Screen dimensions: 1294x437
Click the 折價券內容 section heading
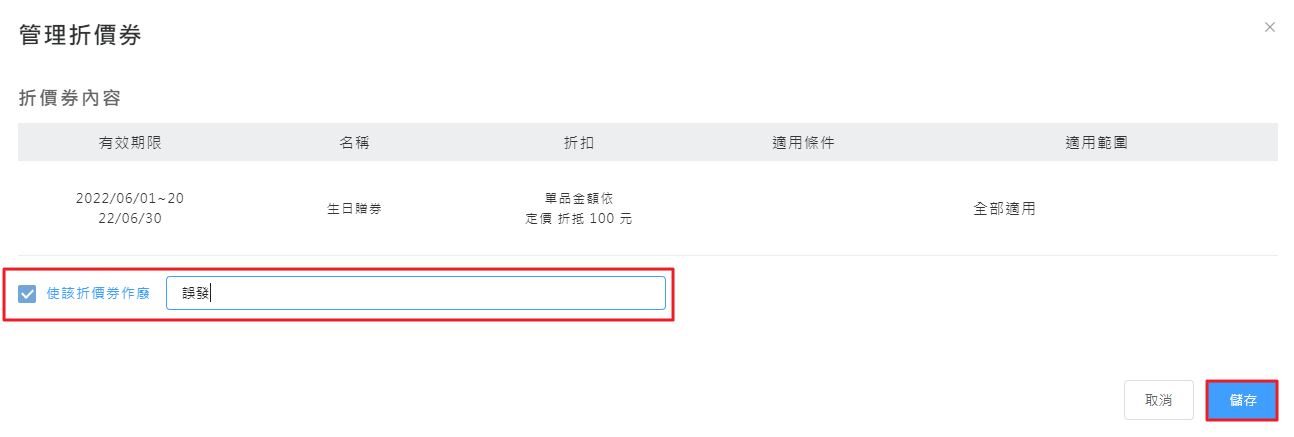coord(70,98)
